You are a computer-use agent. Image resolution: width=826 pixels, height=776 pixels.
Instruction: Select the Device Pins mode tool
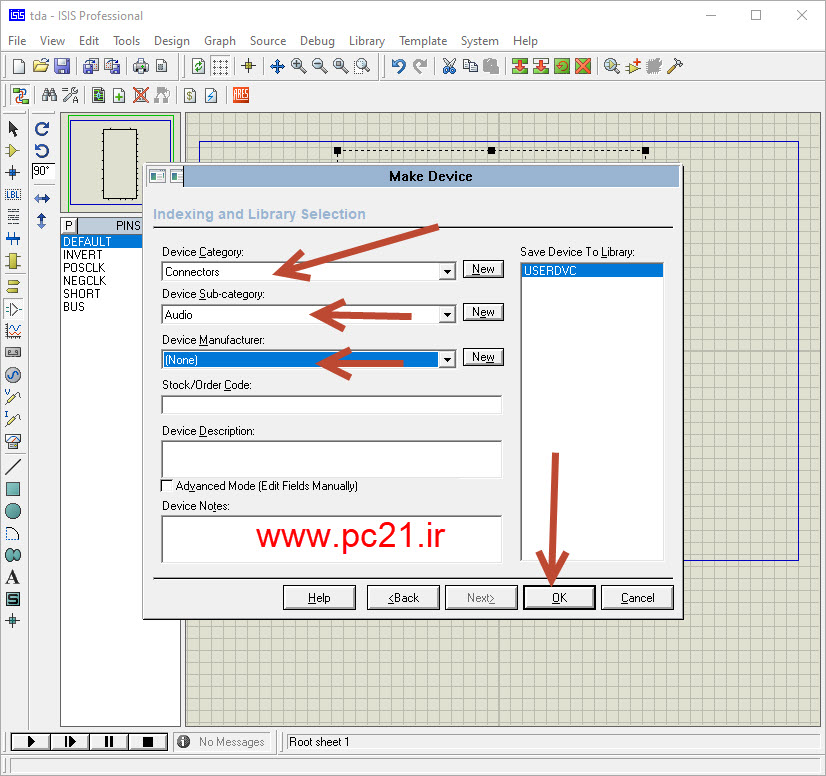[x=13, y=309]
